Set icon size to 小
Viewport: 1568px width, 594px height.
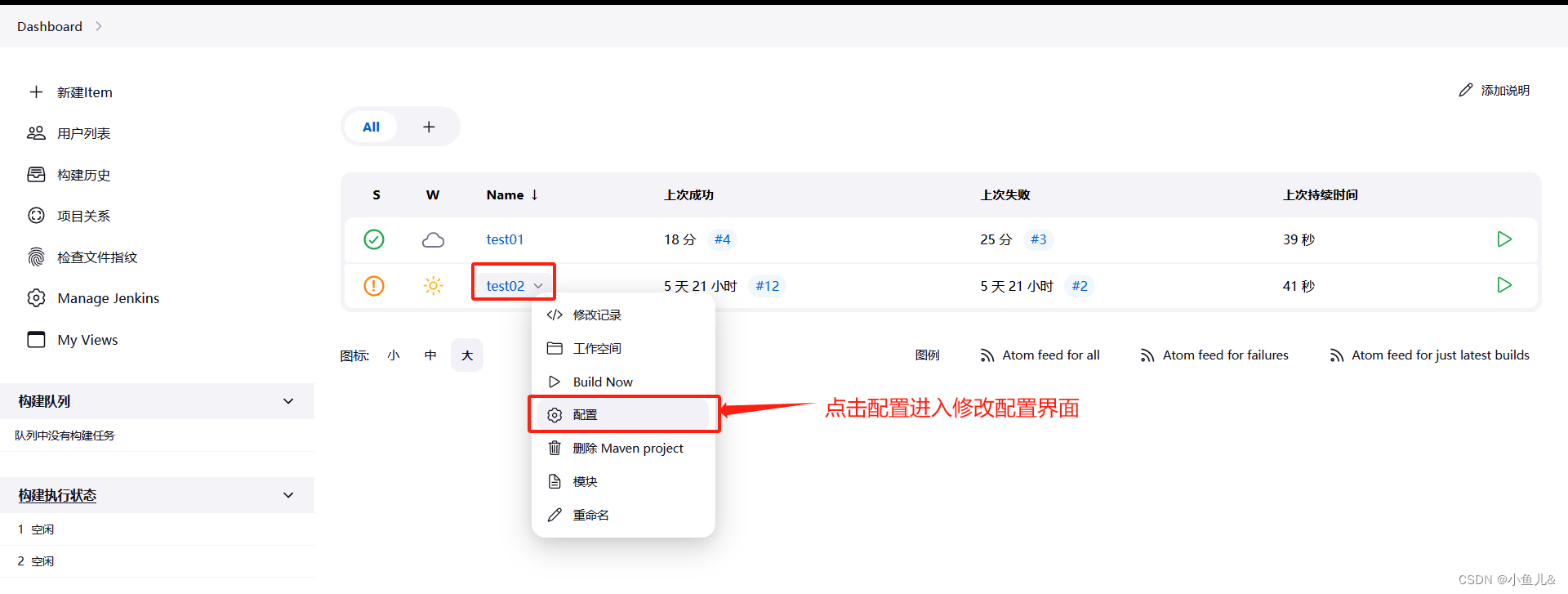[394, 355]
